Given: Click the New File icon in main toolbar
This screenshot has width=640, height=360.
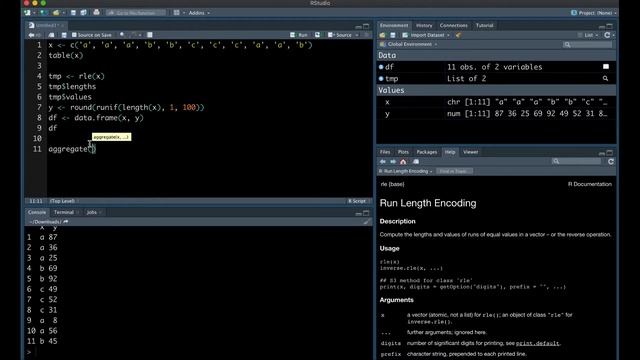Looking at the screenshot, I should coord(28,13).
